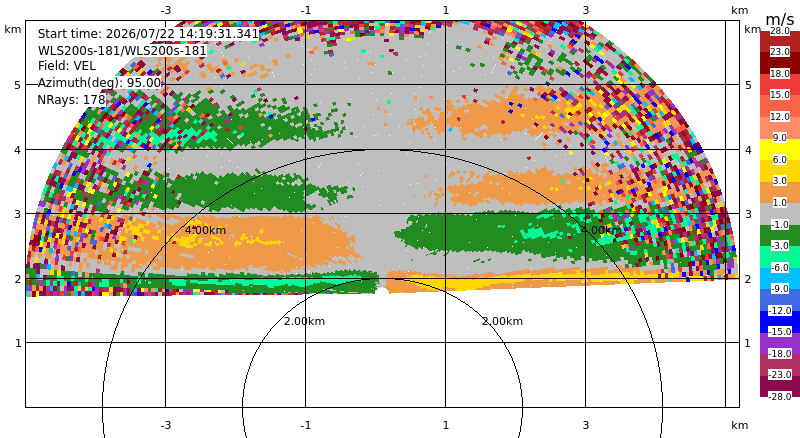
Task: Select the Azimuth(deg): 95.00 text
Action: (x=99, y=83)
